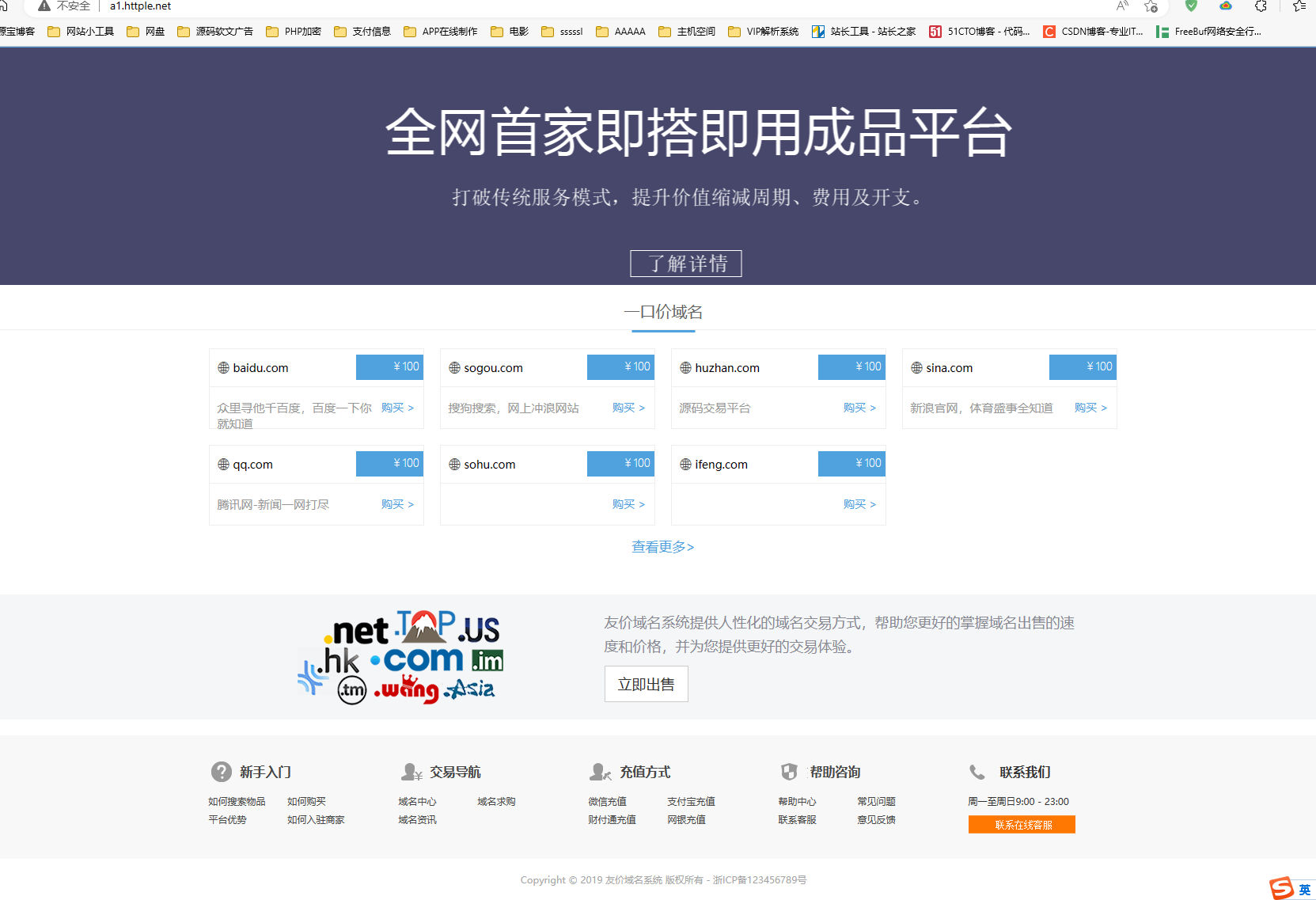Click the 立即出售 button
The width and height of the screenshot is (1316, 900).
pos(647,684)
